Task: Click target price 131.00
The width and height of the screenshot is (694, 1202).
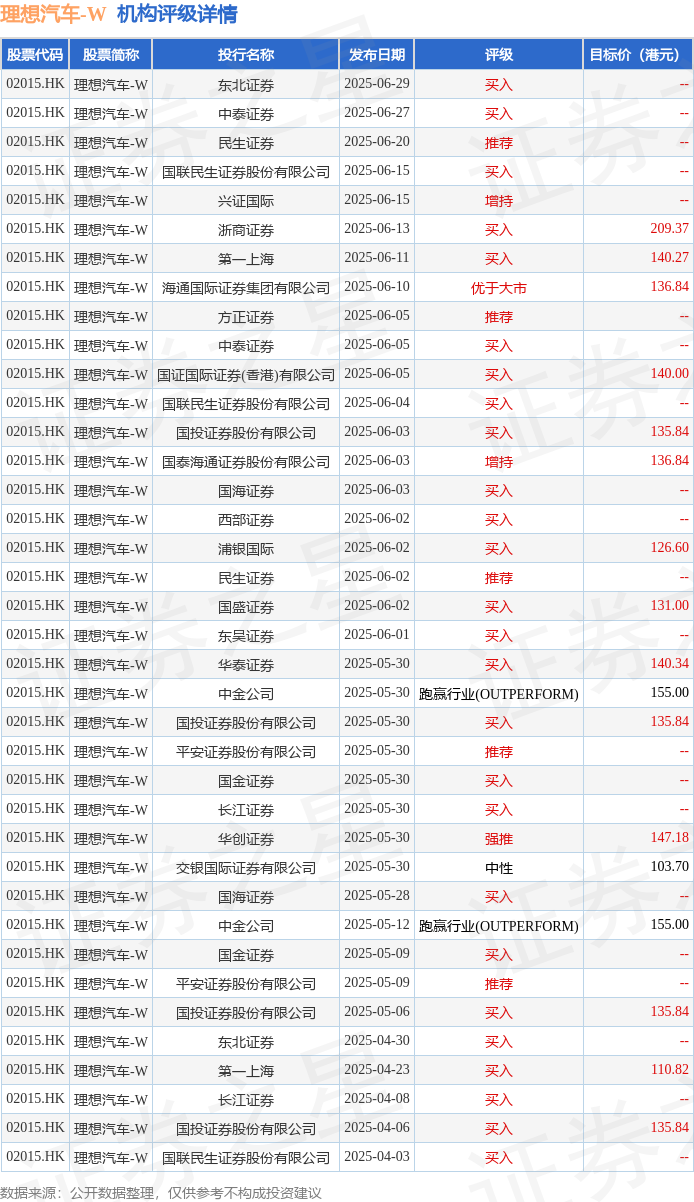Action: 669,606
